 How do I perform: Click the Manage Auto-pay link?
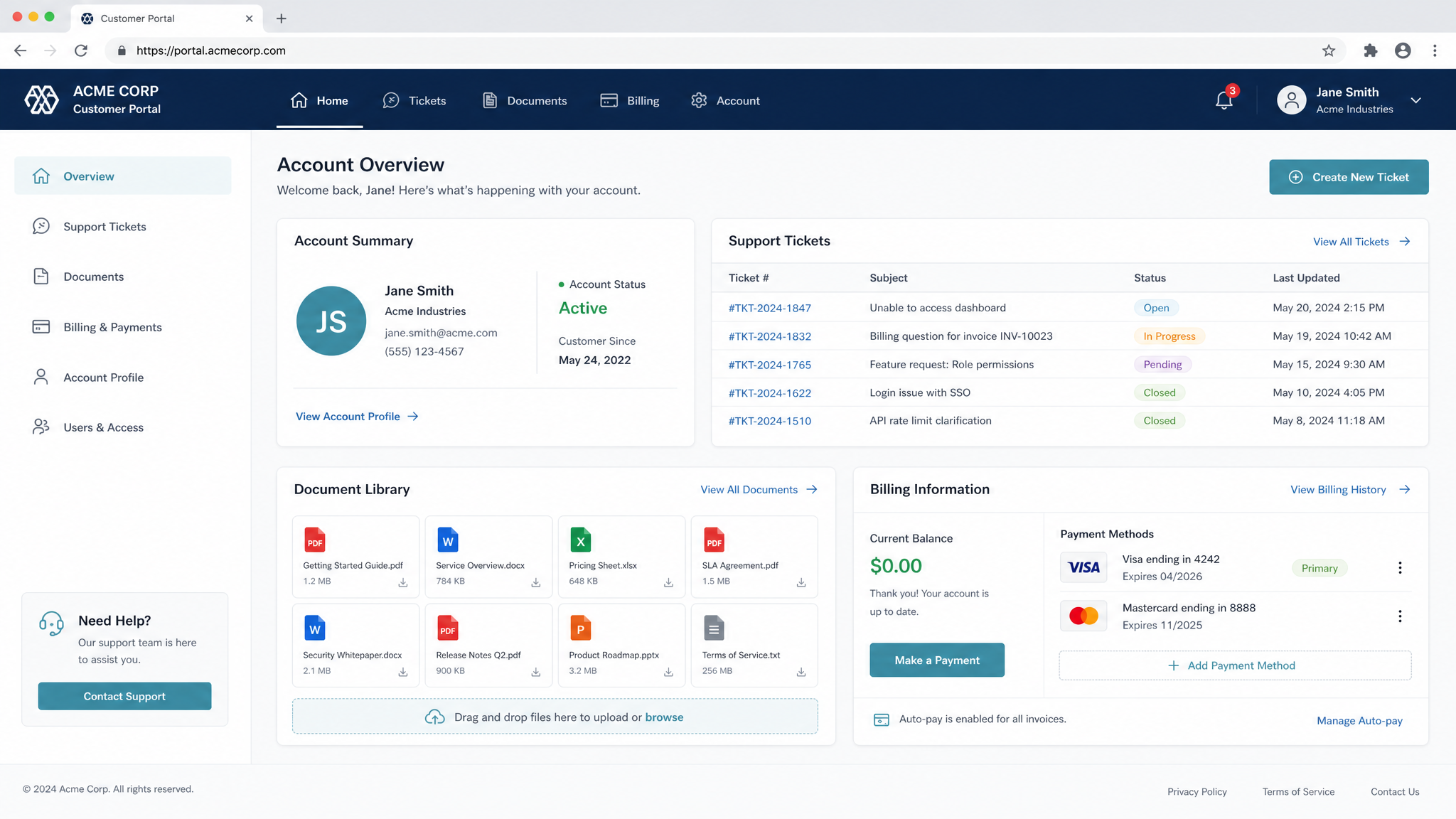click(1359, 720)
